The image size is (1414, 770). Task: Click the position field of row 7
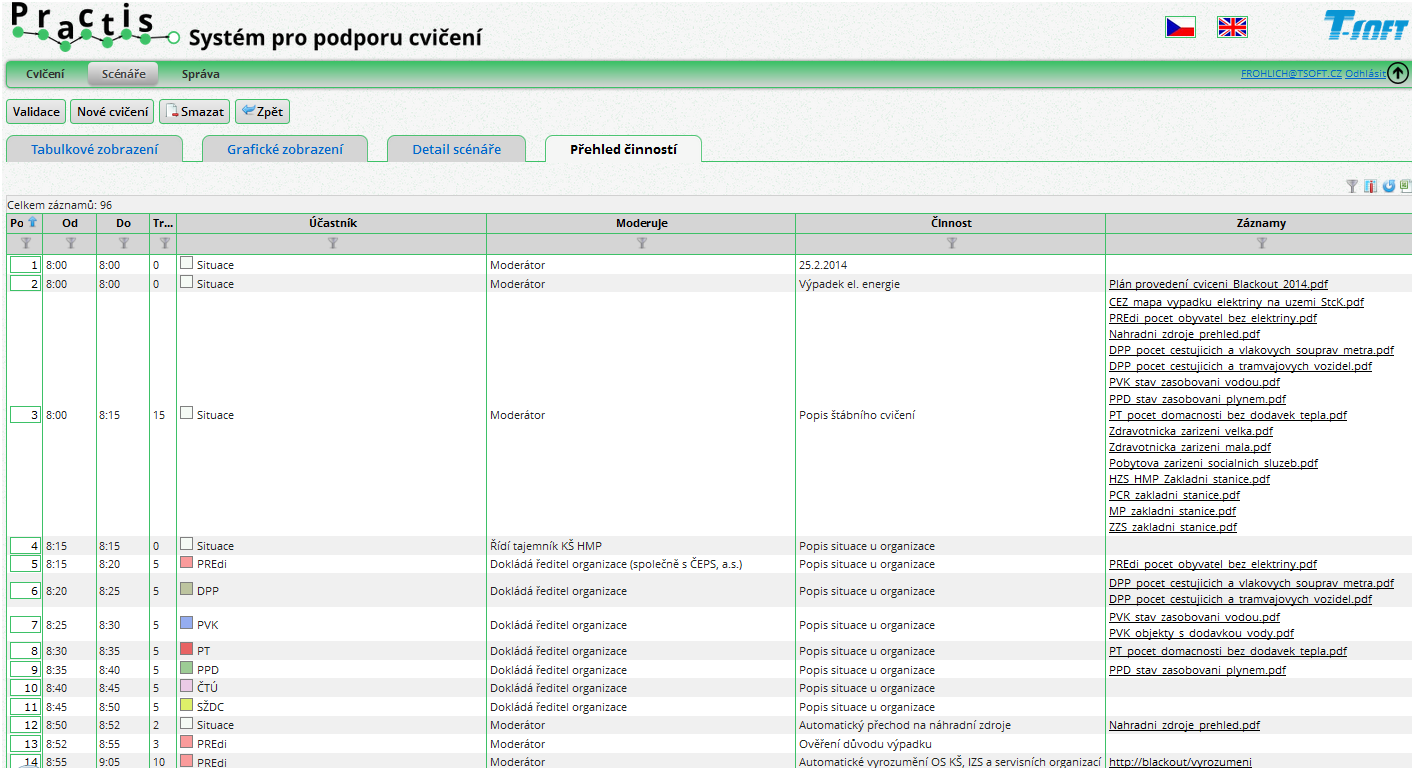[x=25, y=625]
